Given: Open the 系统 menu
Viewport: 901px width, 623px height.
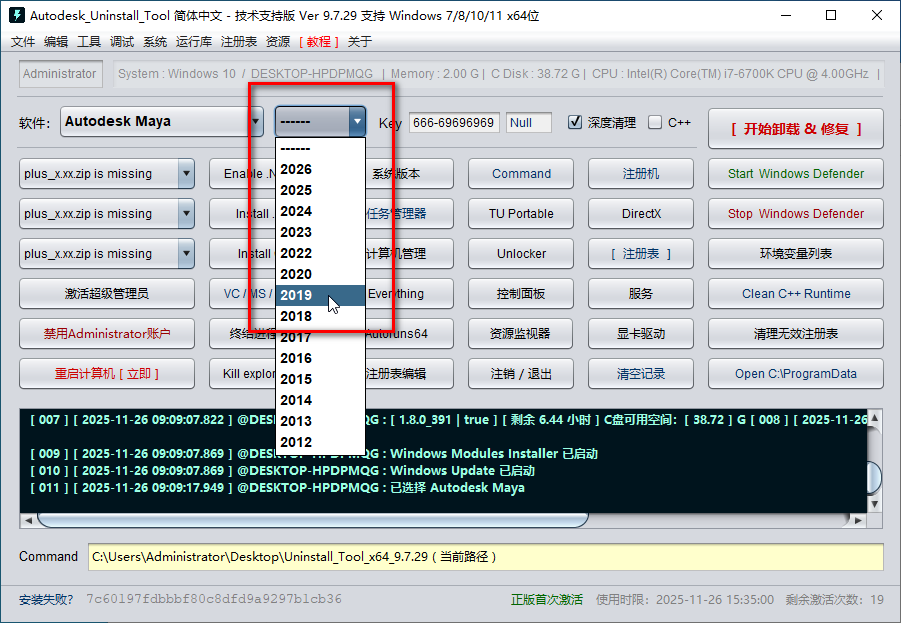Looking at the screenshot, I should [155, 41].
